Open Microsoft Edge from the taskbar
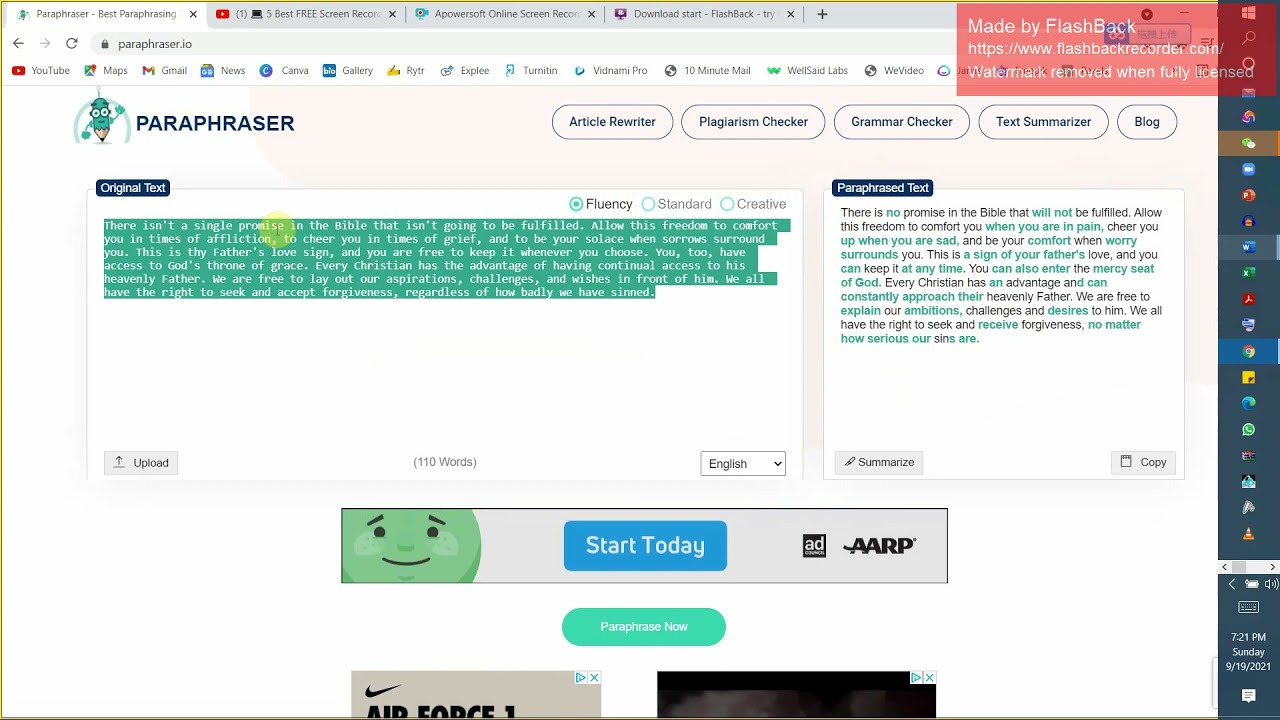Image resolution: width=1280 pixels, height=720 pixels. point(1248,403)
